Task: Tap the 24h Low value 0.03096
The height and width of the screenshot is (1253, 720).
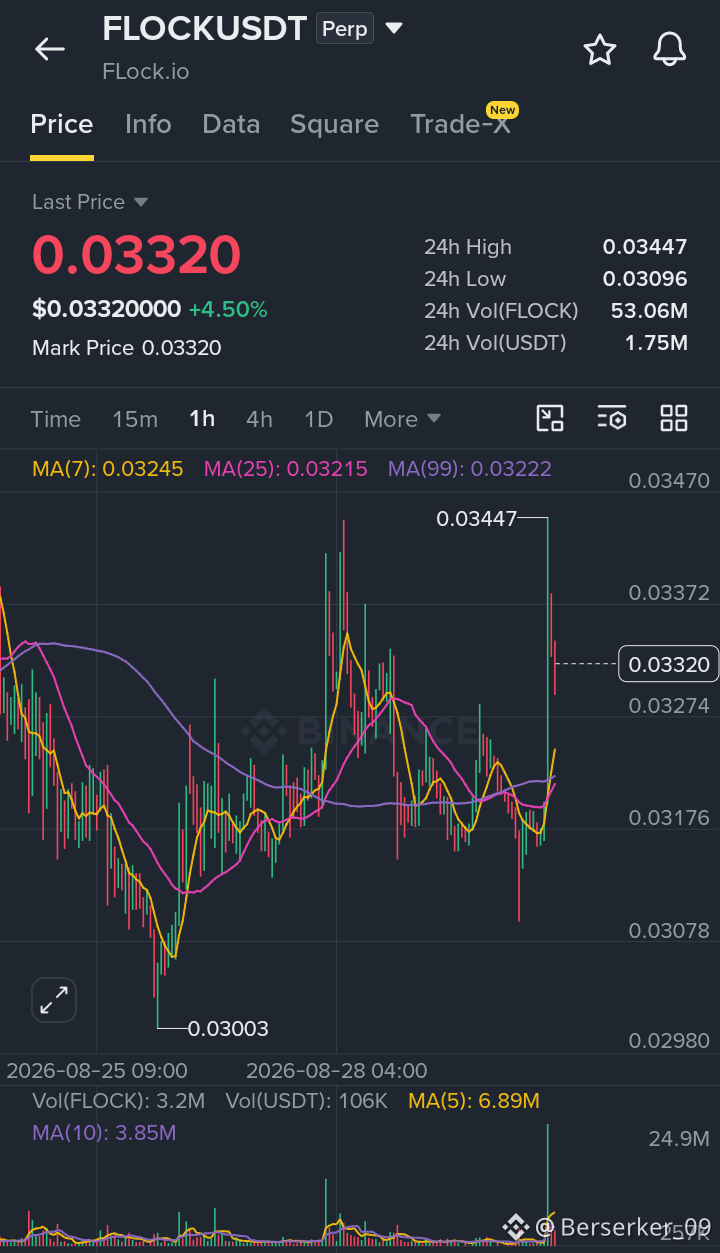Action: click(x=645, y=279)
